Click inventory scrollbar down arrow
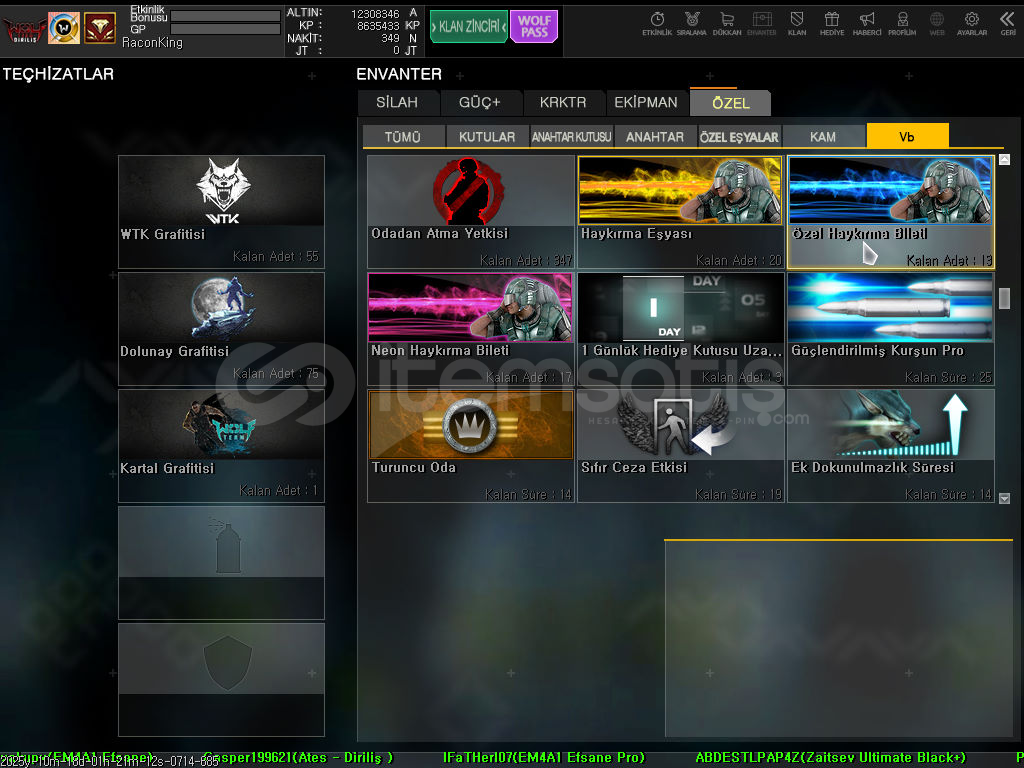Image resolution: width=1024 pixels, height=768 pixels. tap(1004, 498)
